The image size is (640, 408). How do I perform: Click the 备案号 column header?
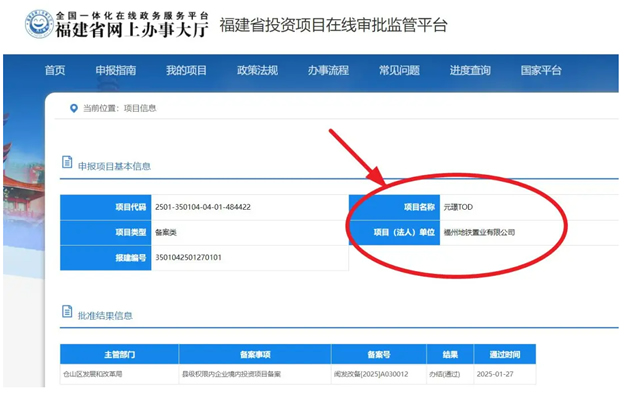click(379, 354)
